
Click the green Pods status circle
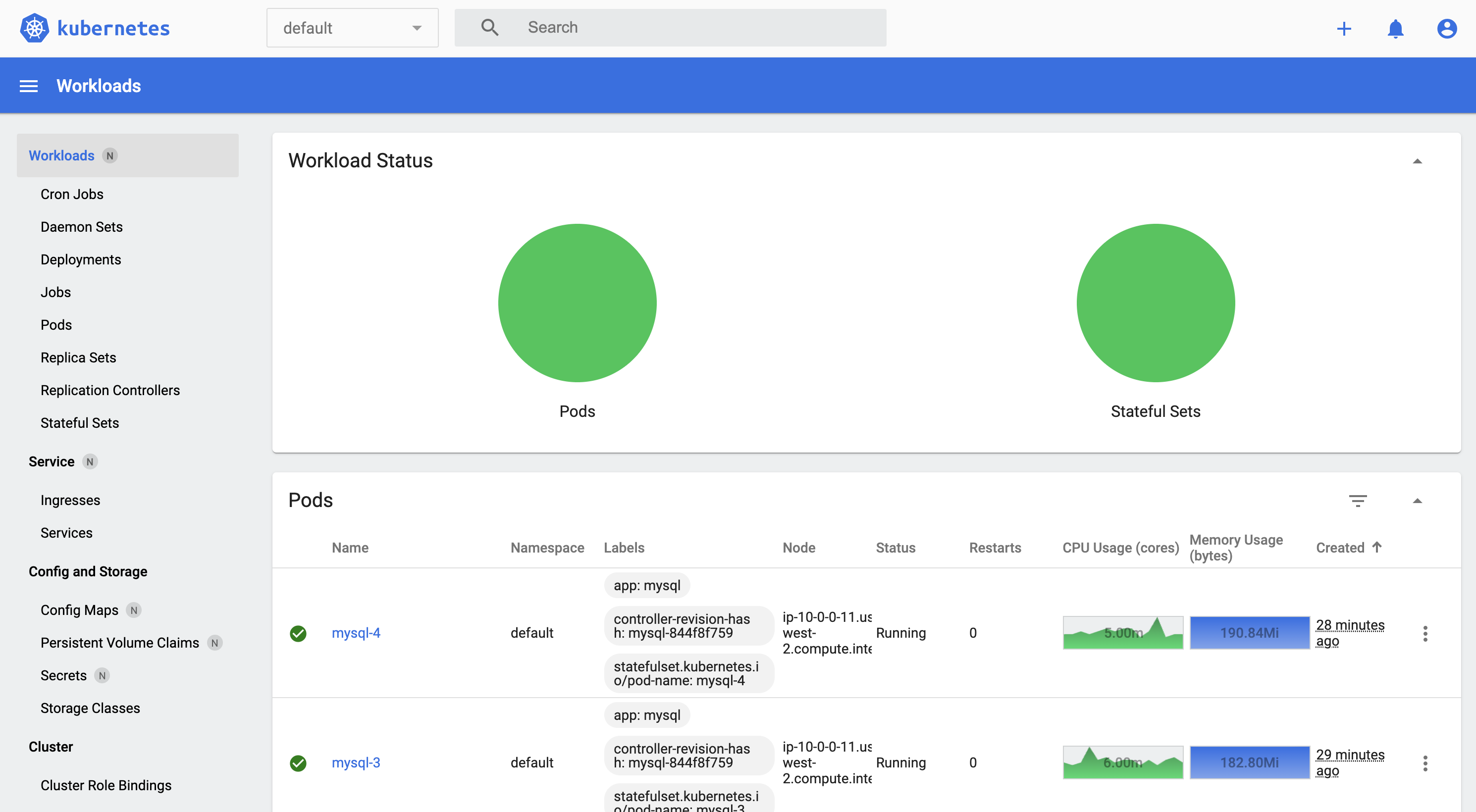577,303
